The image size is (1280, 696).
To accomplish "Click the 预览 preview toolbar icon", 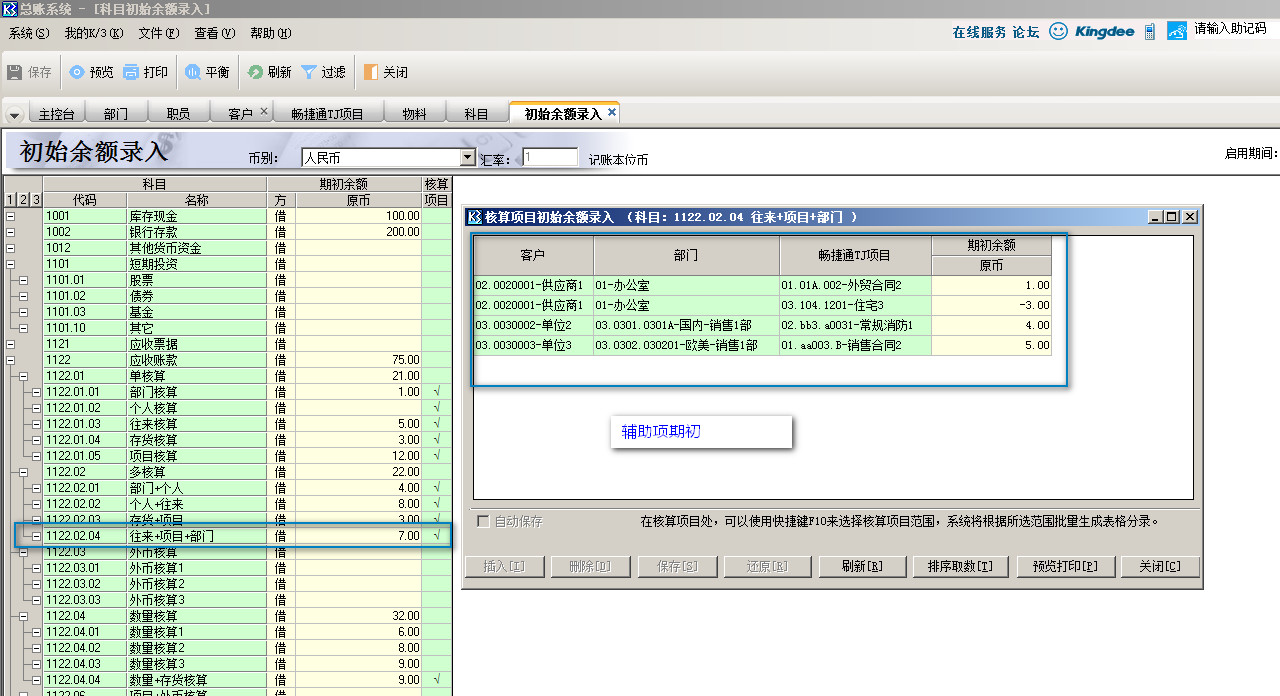I will click(x=77, y=72).
